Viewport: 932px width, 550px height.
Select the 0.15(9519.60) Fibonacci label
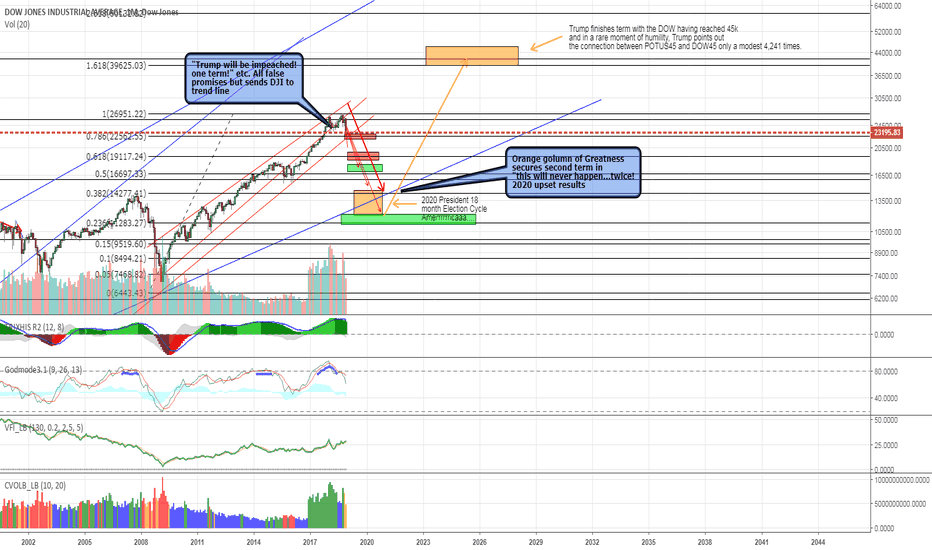click(x=120, y=244)
